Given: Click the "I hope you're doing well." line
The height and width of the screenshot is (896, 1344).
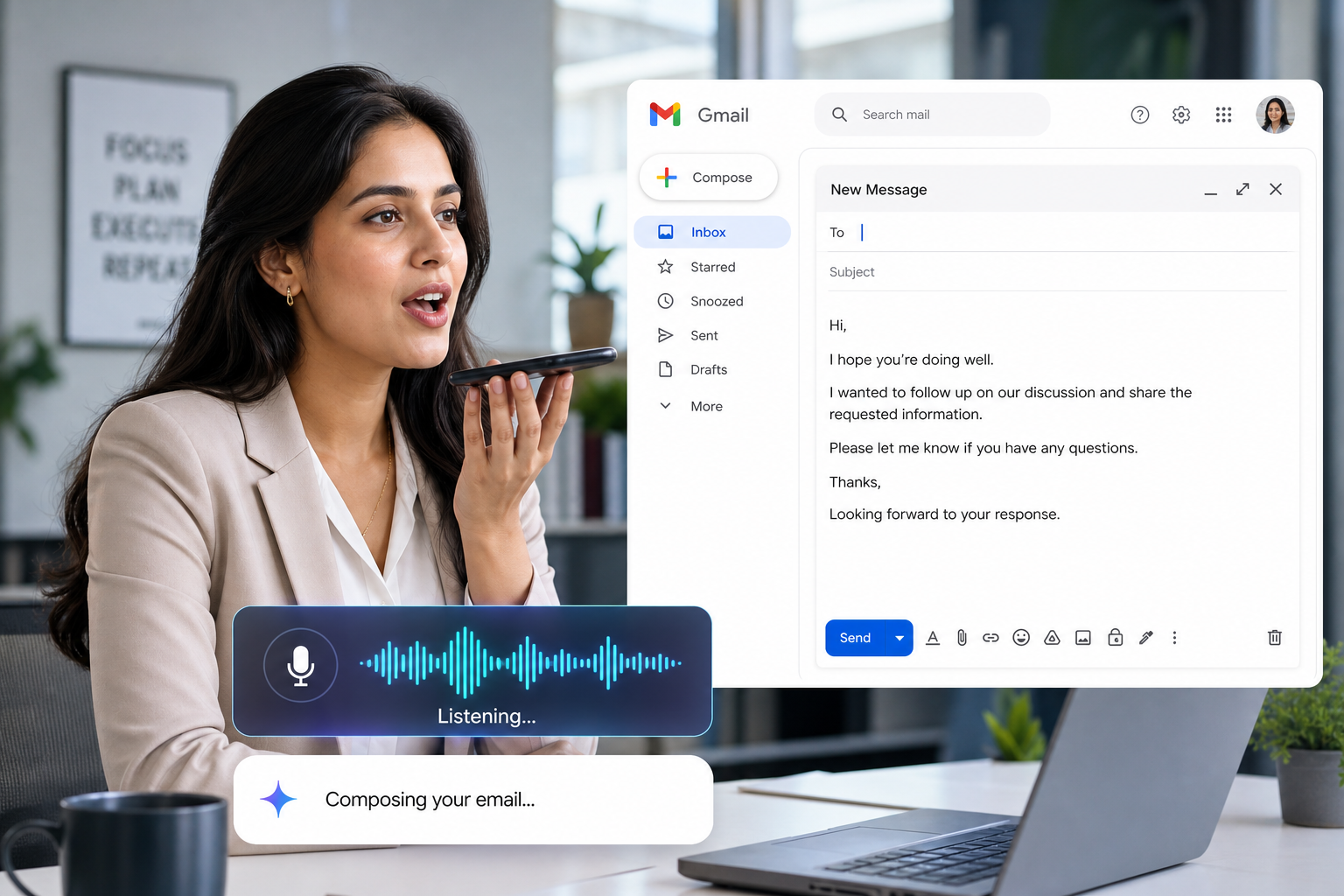Looking at the screenshot, I should 911,360.
